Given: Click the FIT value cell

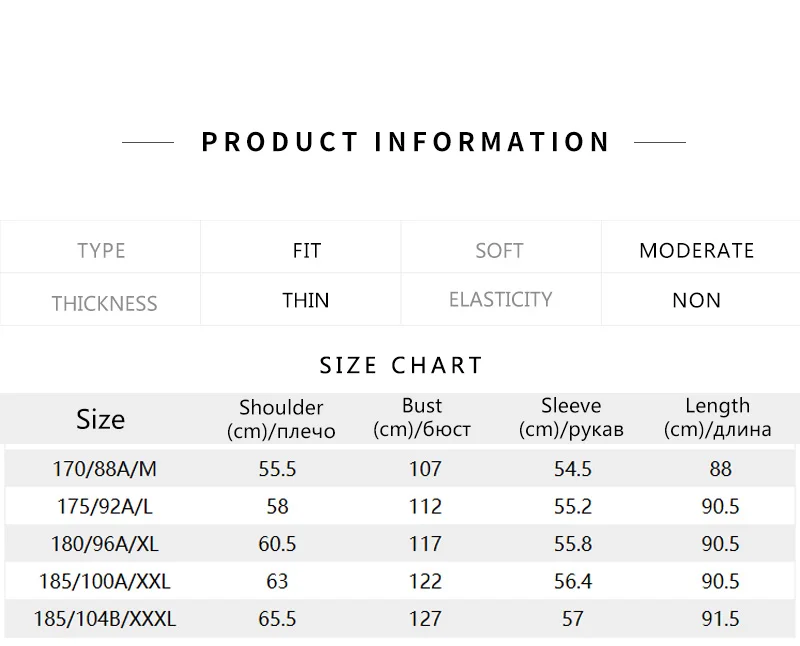Looking at the screenshot, I should pos(306,250).
